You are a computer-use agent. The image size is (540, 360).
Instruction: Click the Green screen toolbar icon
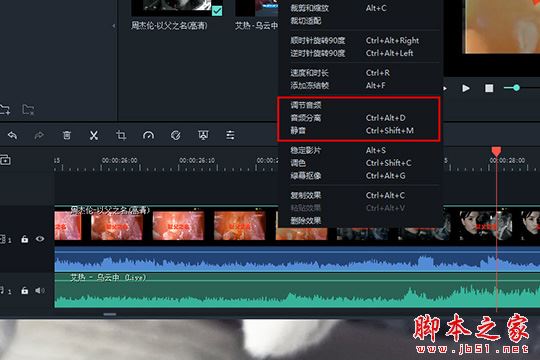pos(203,135)
